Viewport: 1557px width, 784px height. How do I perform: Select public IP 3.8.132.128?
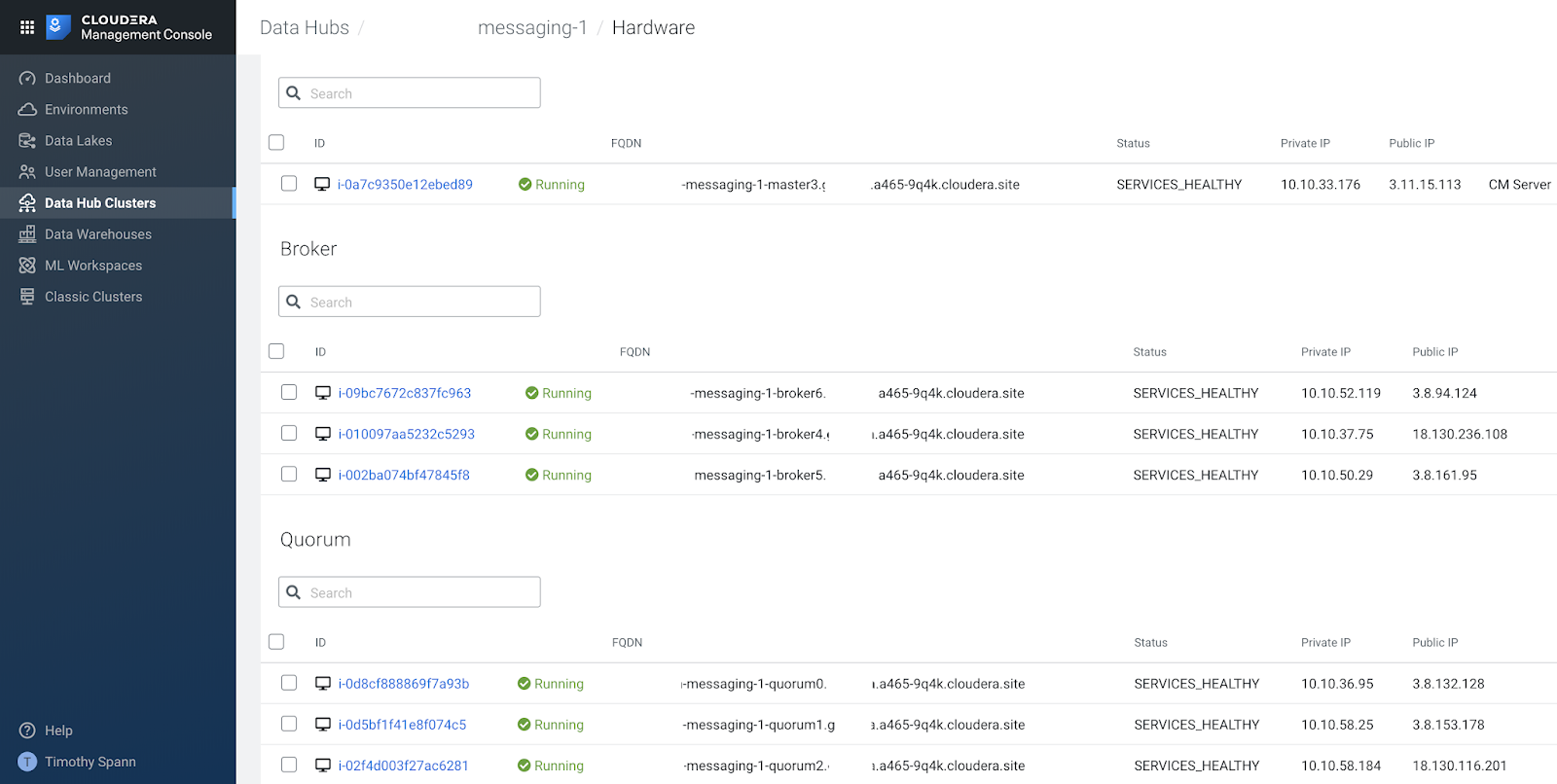1449,684
